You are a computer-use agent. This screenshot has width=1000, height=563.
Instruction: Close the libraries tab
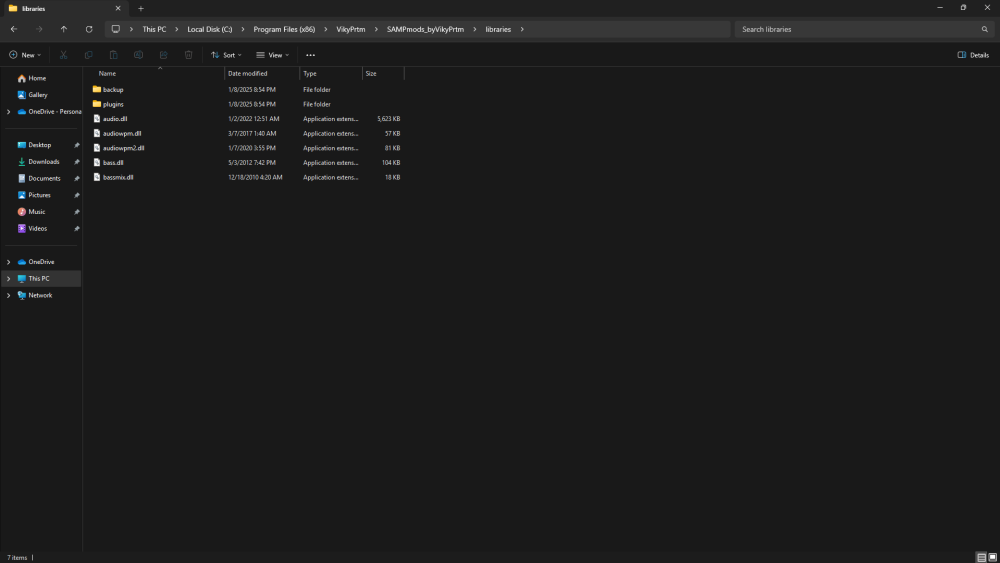coord(118,9)
